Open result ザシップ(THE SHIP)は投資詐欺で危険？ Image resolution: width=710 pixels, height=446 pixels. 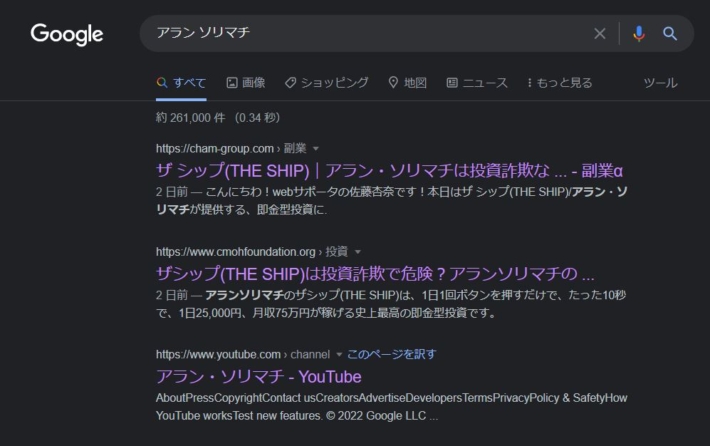[375, 274]
